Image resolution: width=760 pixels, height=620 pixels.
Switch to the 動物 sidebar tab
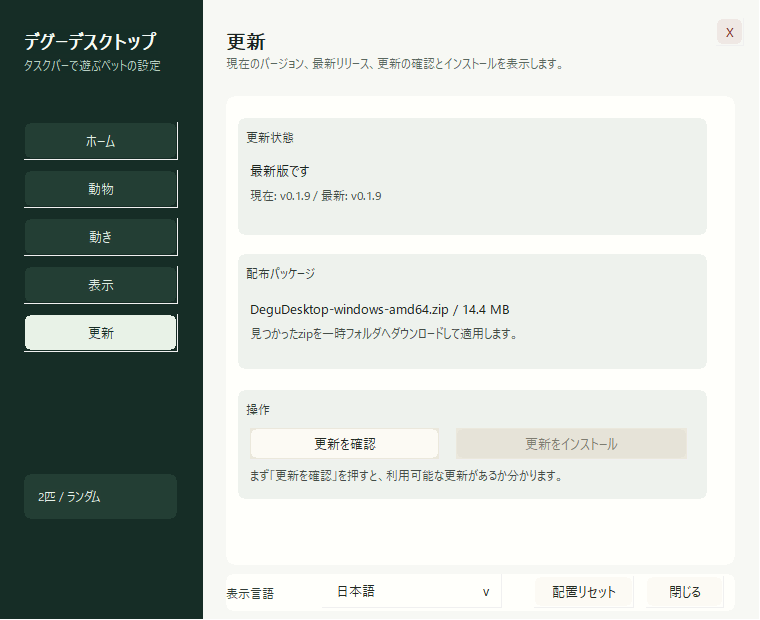(x=101, y=189)
